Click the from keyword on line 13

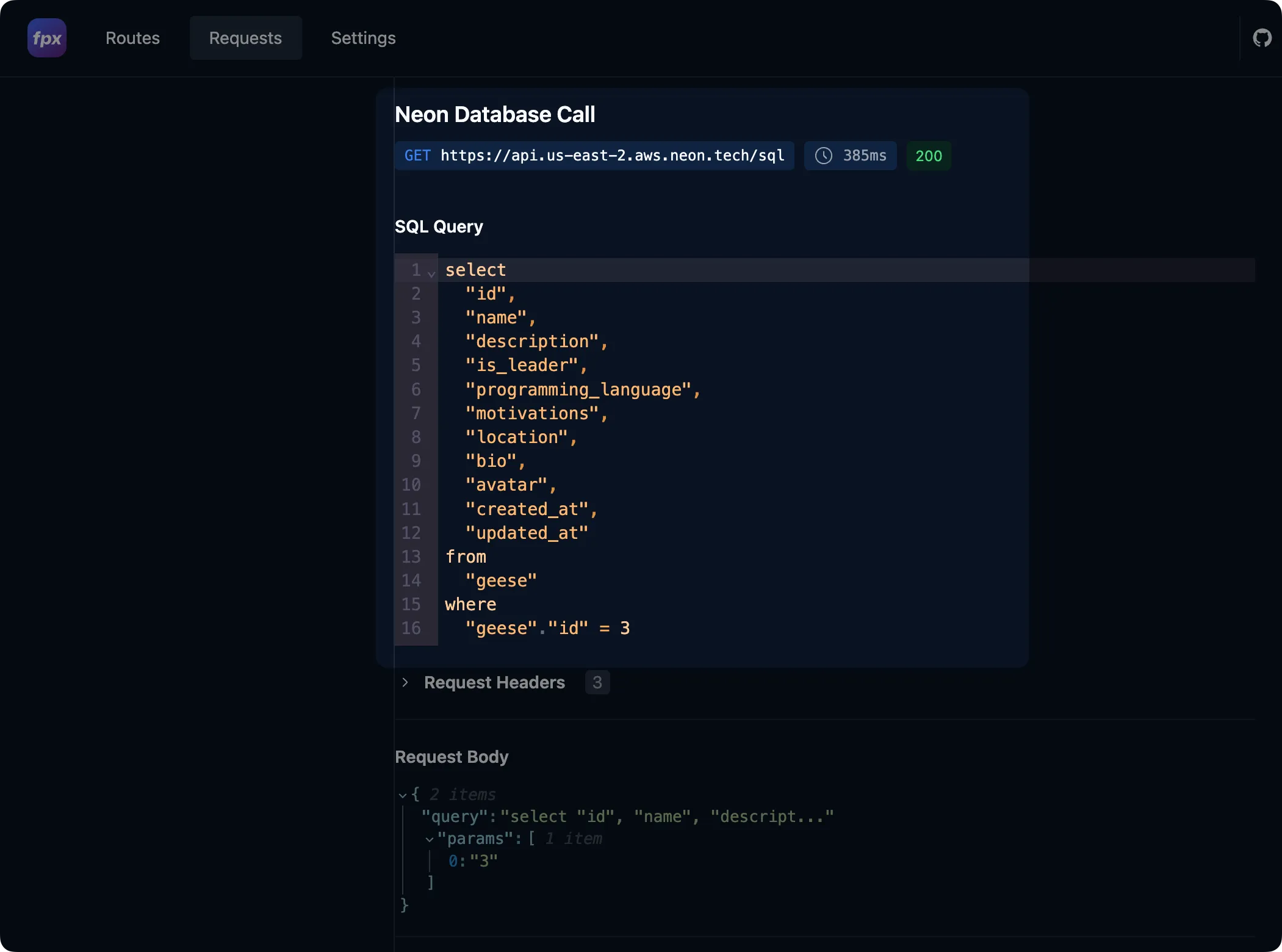pyautogui.click(x=466, y=557)
